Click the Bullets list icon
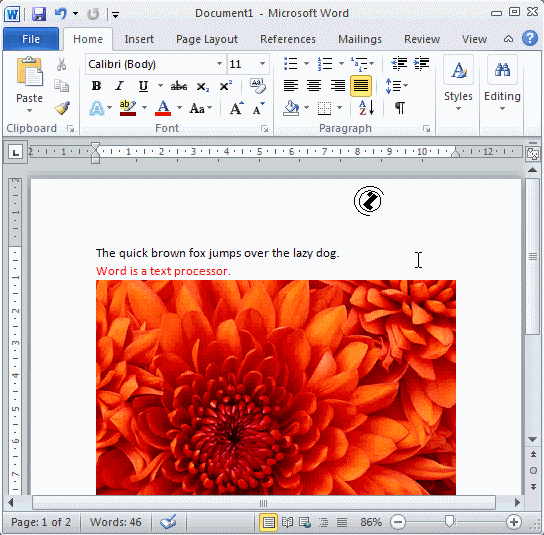This screenshot has width=544, height=535. point(291,64)
